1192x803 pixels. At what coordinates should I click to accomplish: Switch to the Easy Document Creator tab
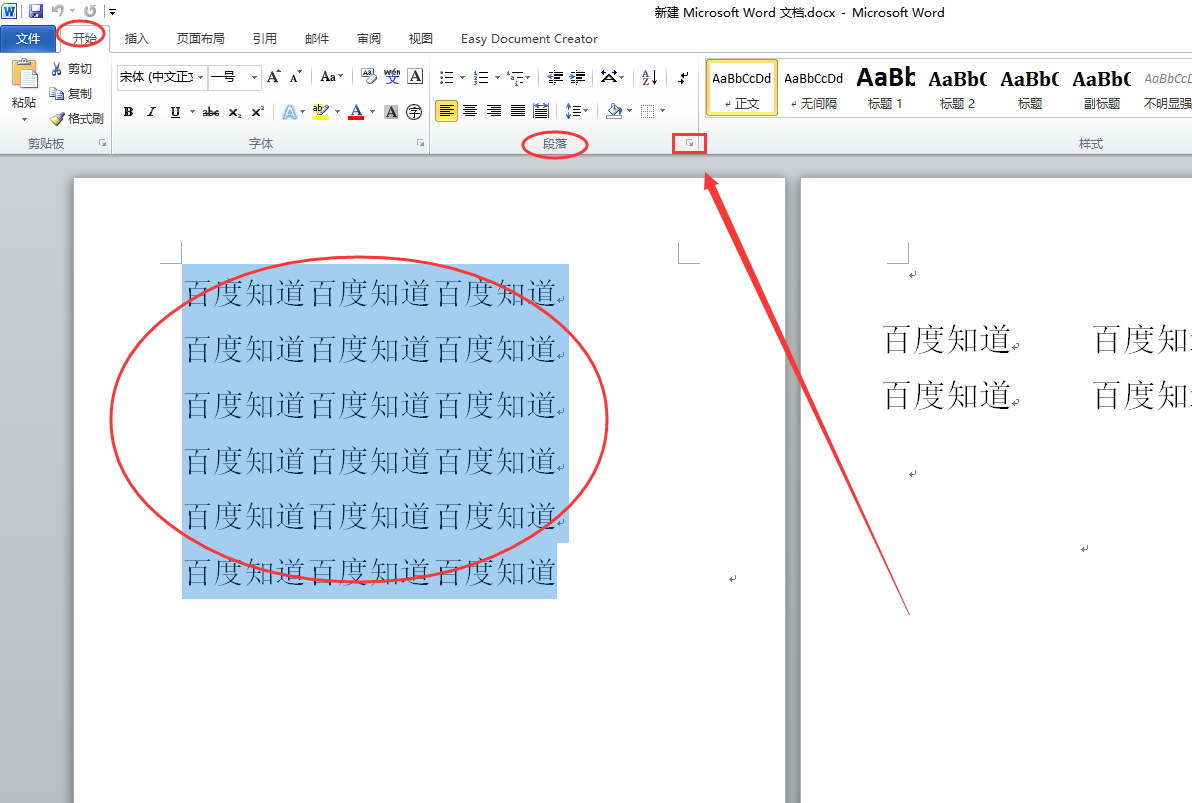pos(529,39)
